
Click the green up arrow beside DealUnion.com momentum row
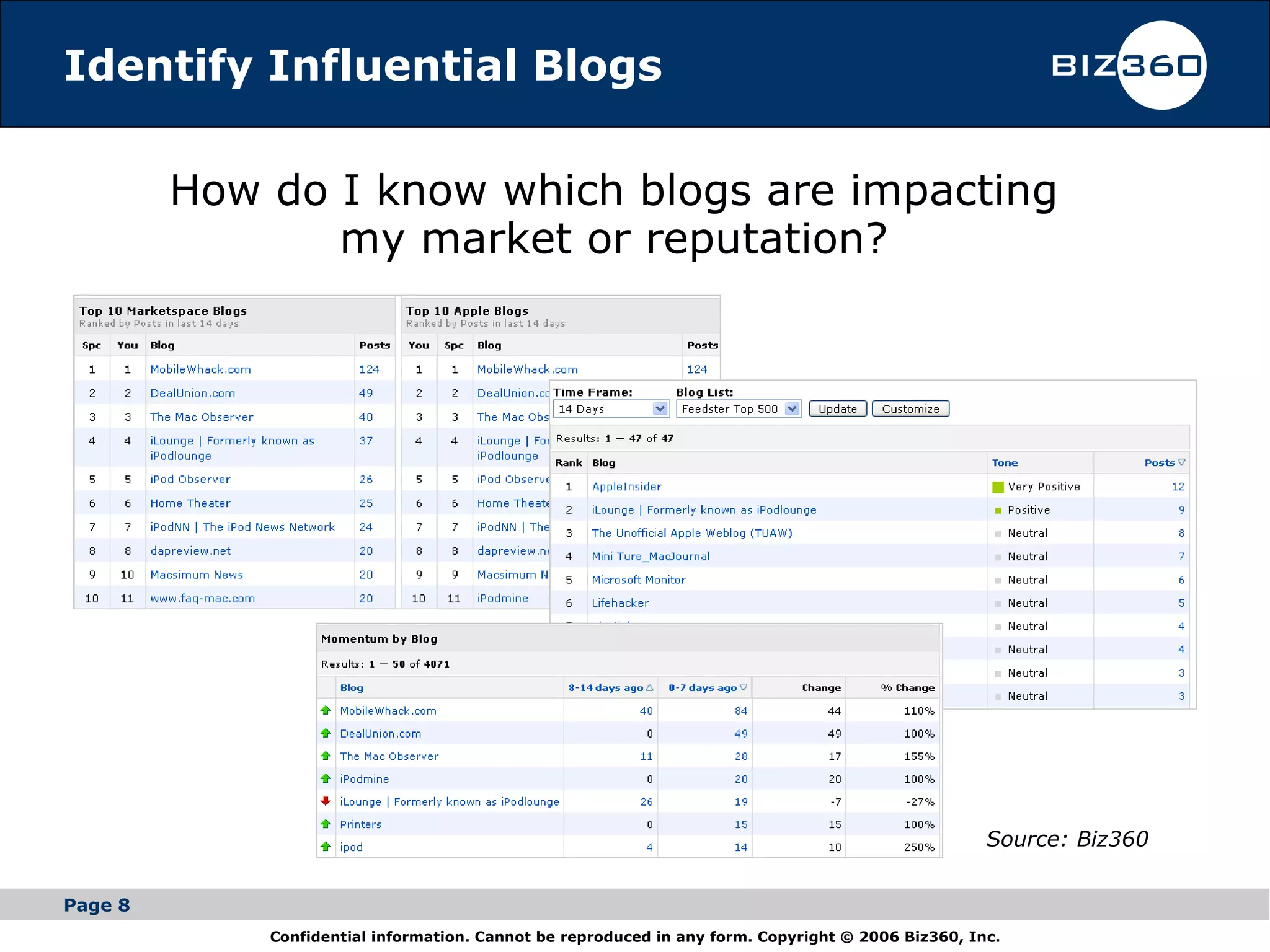[x=326, y=733]
